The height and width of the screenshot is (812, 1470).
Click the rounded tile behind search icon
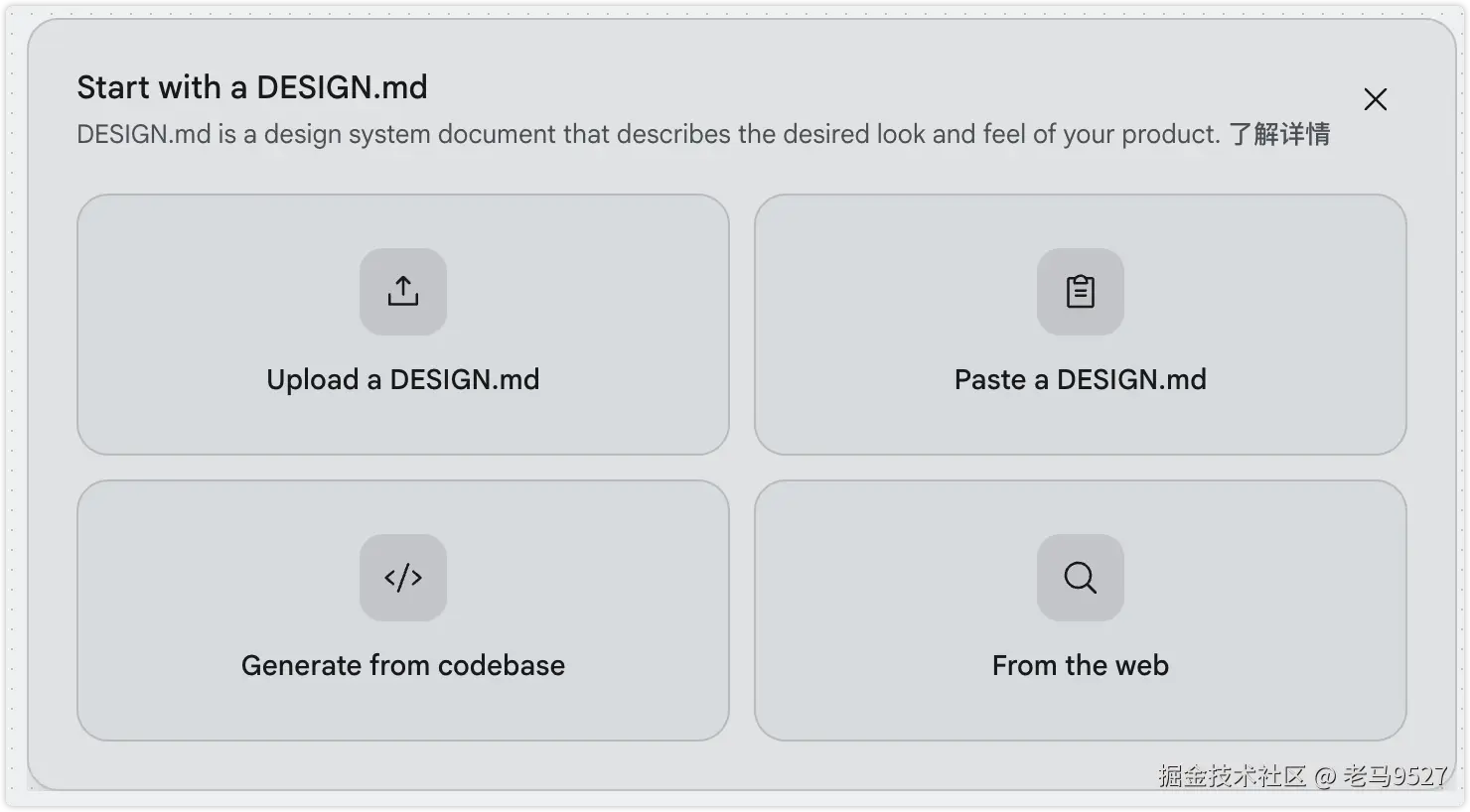pyautogui.click(x=1081, y=578)
